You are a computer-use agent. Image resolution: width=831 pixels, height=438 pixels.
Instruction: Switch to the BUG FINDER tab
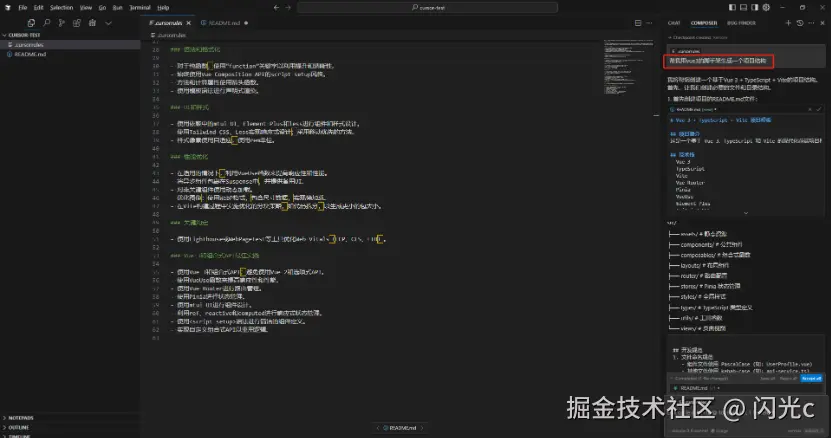pyautogui.click(x=741, y=23)
